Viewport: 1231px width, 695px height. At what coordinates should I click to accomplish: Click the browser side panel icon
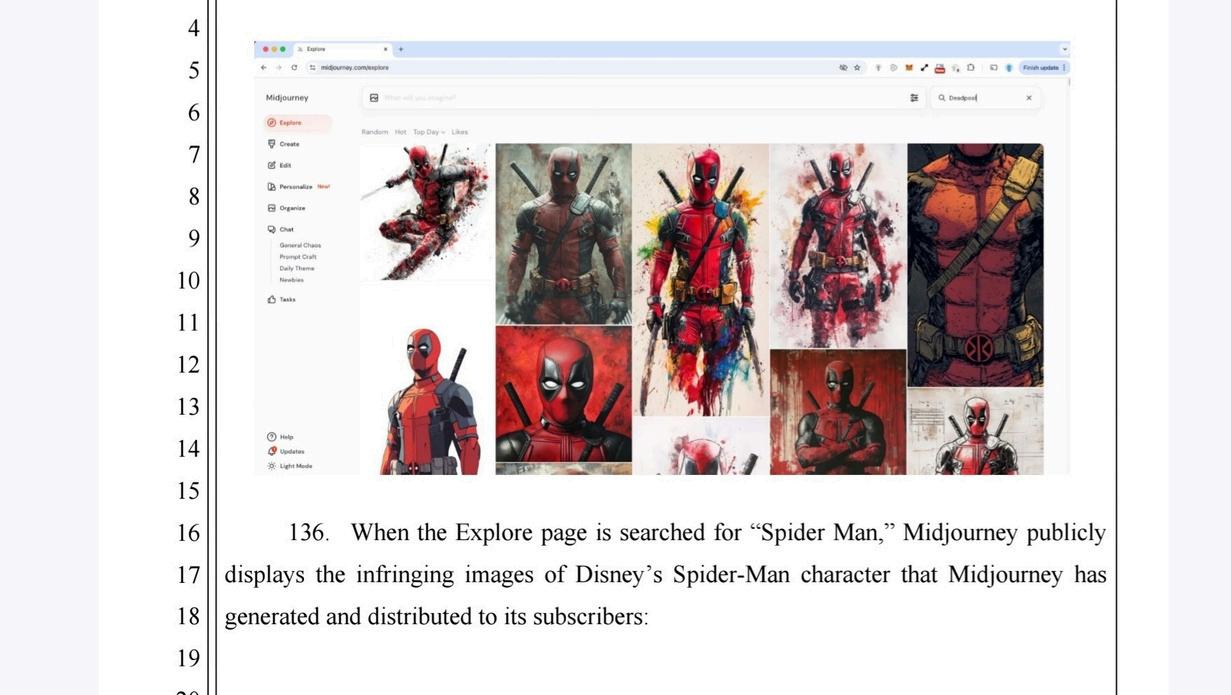994,68
